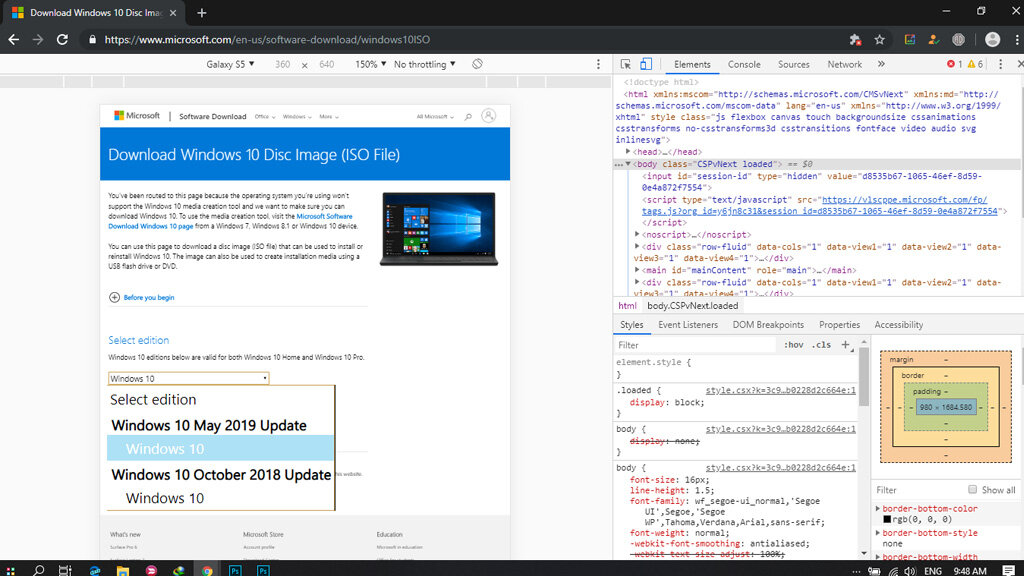
Task: Click the blocked plugin puzzle icon
Action: [855, 40]
